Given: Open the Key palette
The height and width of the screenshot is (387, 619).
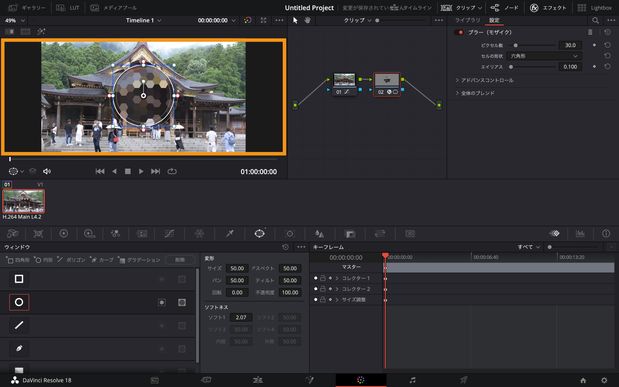Looking at the screenshot, I should [x=350, y=234].
